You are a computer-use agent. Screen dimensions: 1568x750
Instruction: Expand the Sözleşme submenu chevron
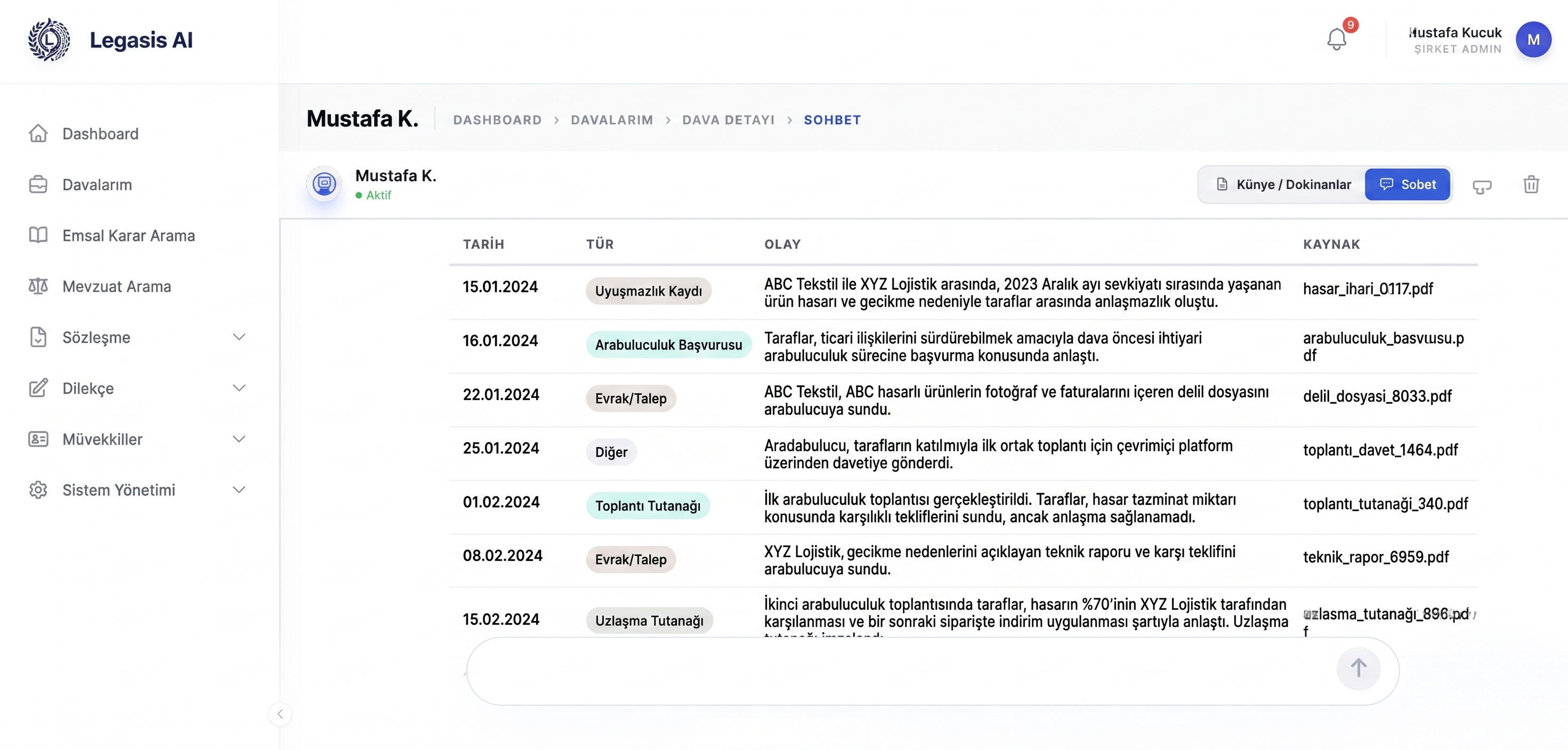[x=239, y=337]
